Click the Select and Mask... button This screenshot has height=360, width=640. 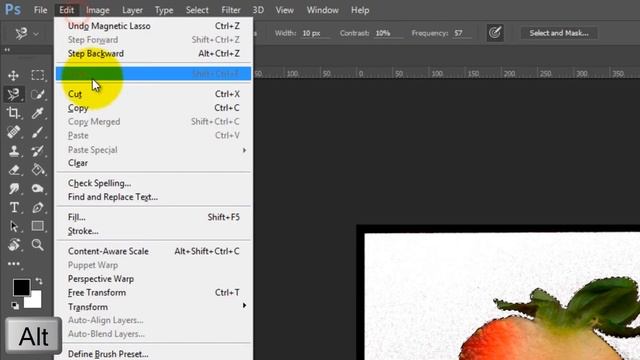click(x=559, y=33)
